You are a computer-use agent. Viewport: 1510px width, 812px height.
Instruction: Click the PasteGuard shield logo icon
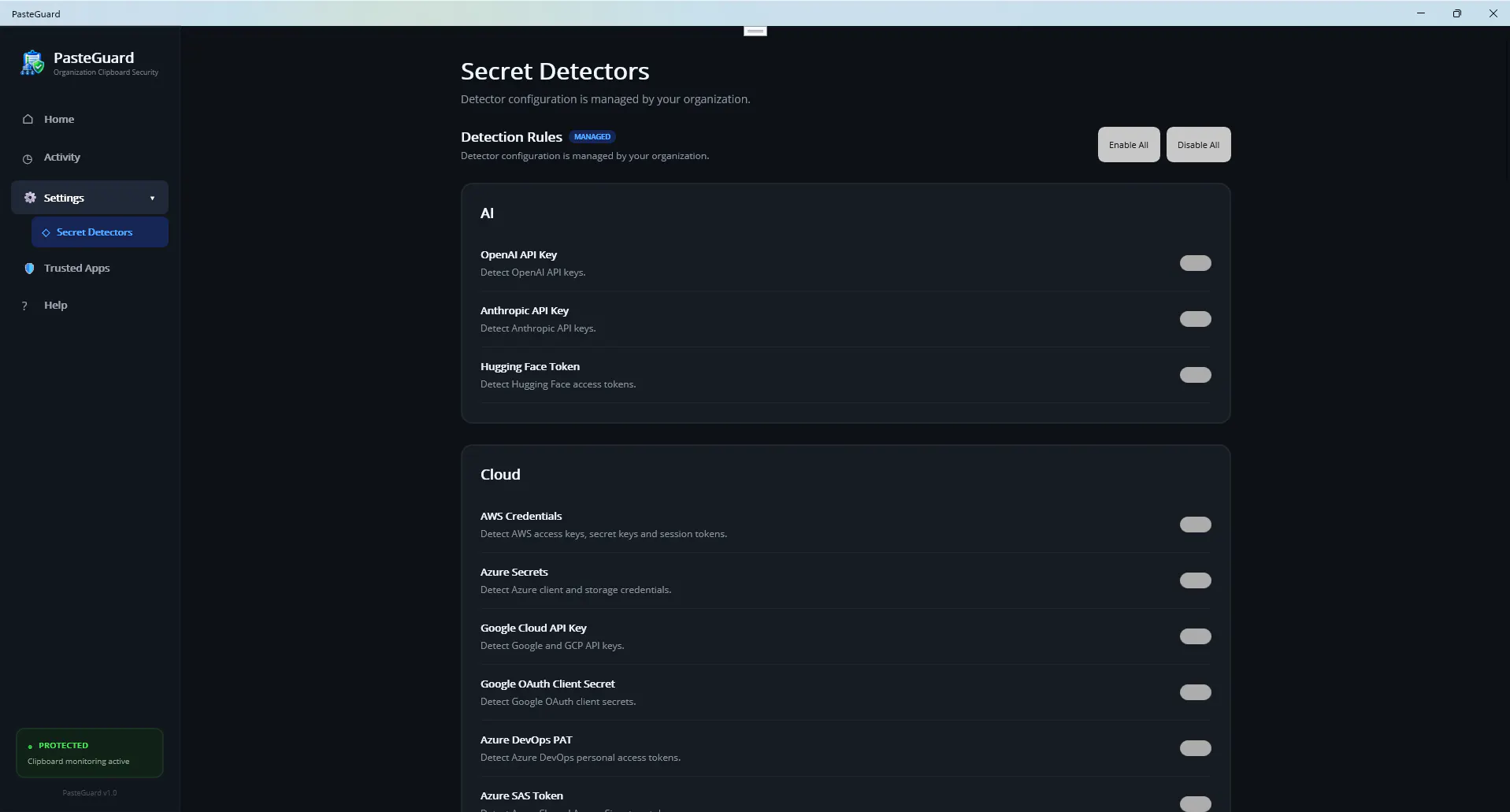click(32, 62)
